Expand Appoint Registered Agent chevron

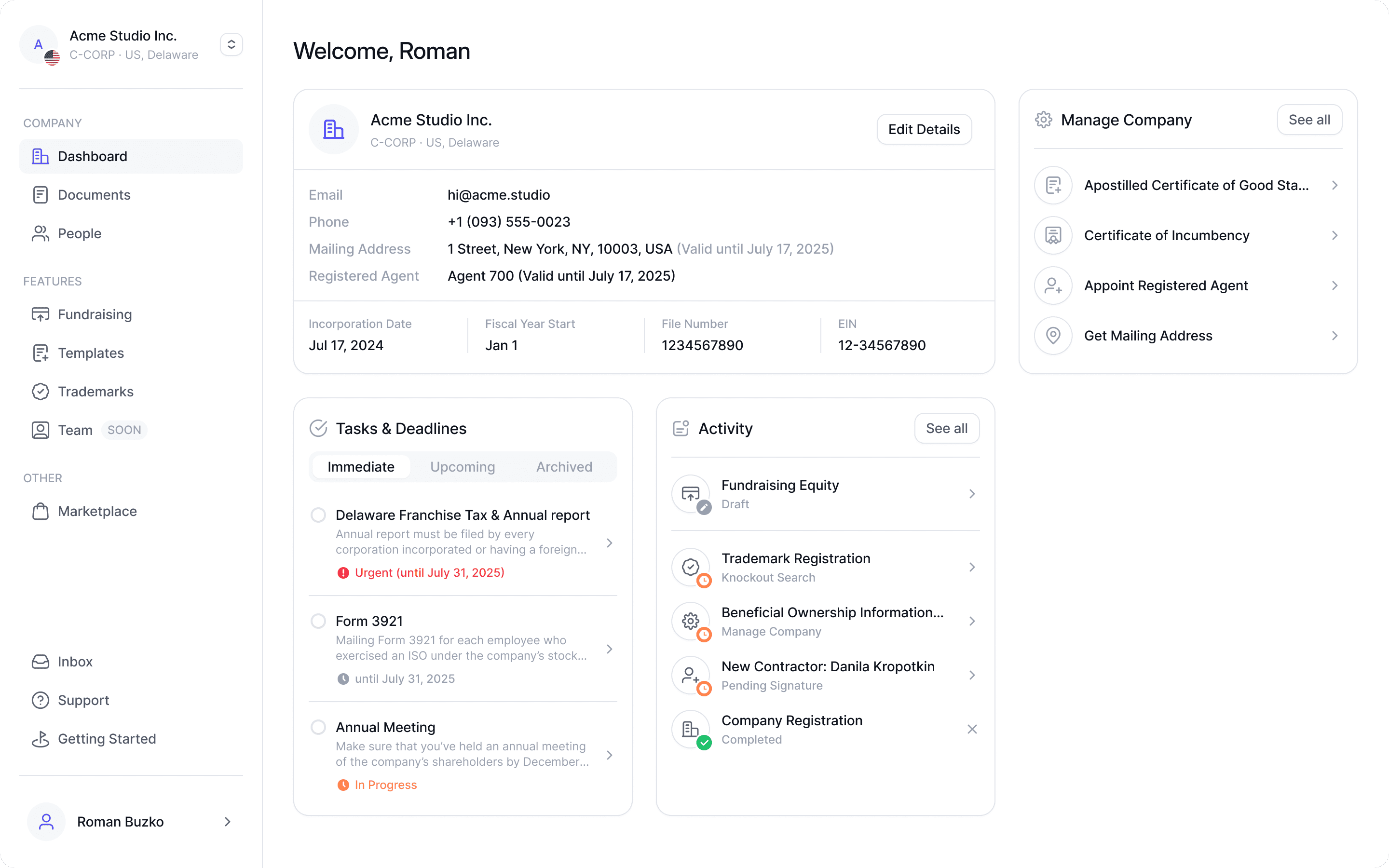(1335, 285)
